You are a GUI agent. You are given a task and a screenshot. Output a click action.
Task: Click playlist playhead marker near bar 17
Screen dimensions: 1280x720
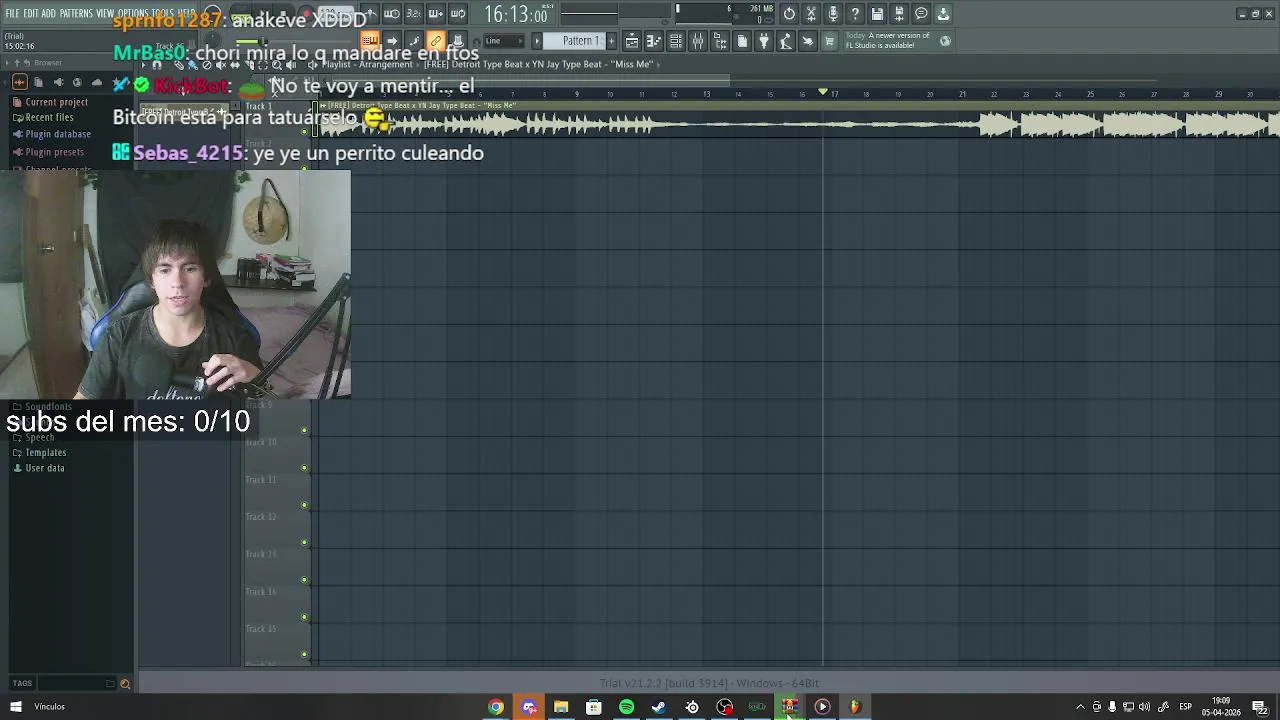[823, 92]
